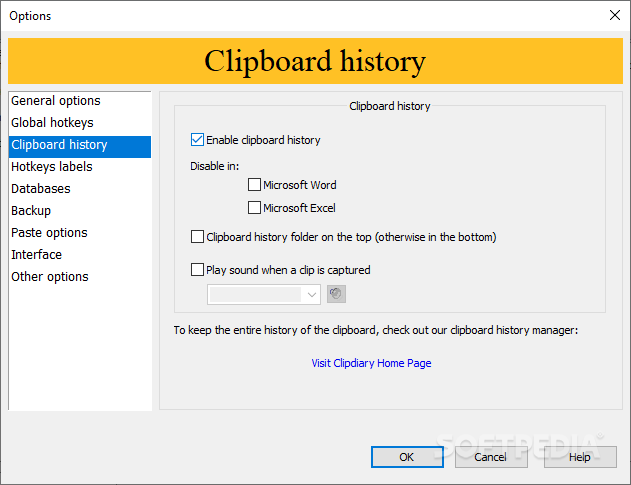Screen dimensions: 631x485
Task: Go to Hotkeys labels settings
Action: [52, 167]
